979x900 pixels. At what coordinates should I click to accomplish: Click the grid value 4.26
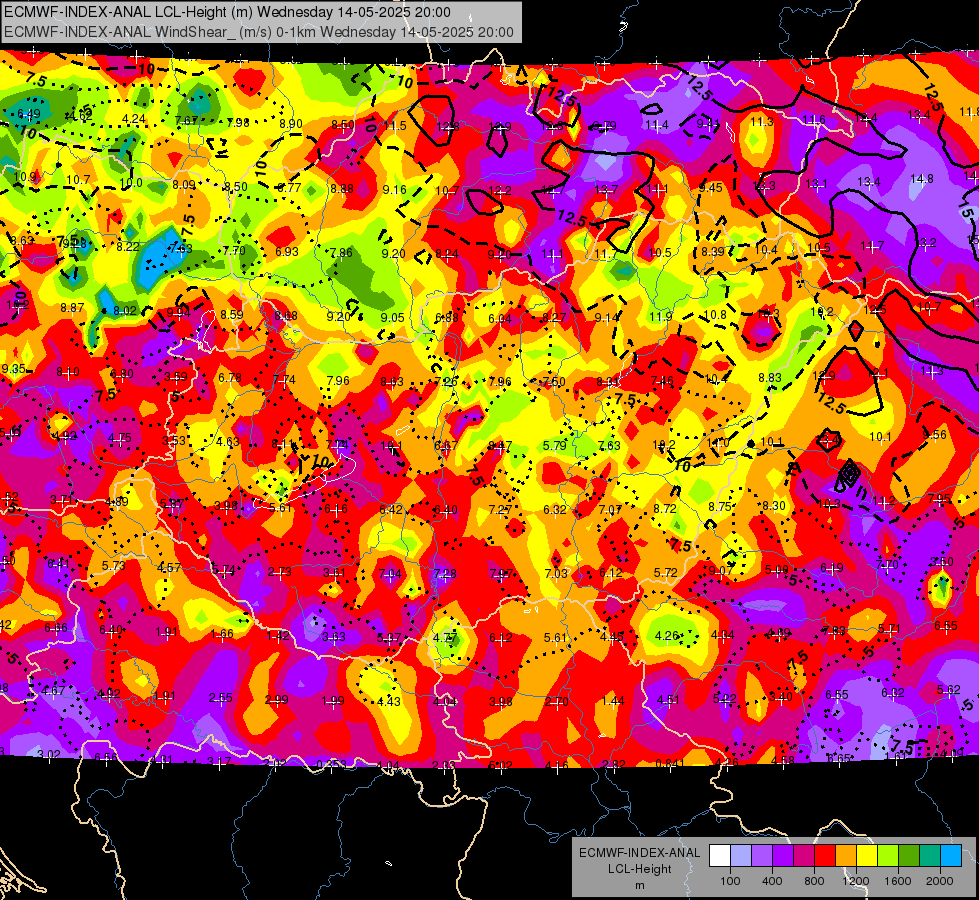point(667,635)
